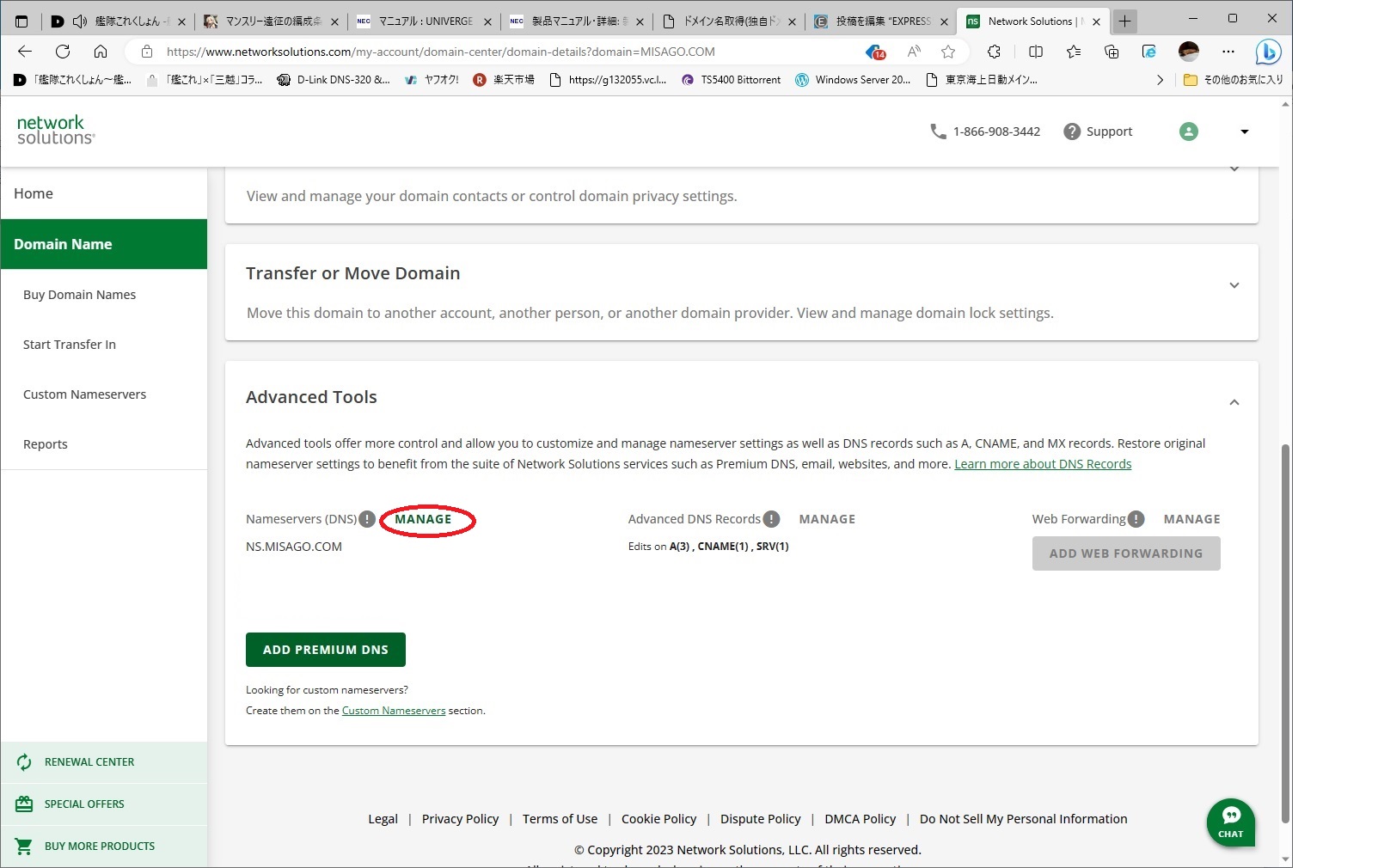Toggle split screen view icon

1036,52
